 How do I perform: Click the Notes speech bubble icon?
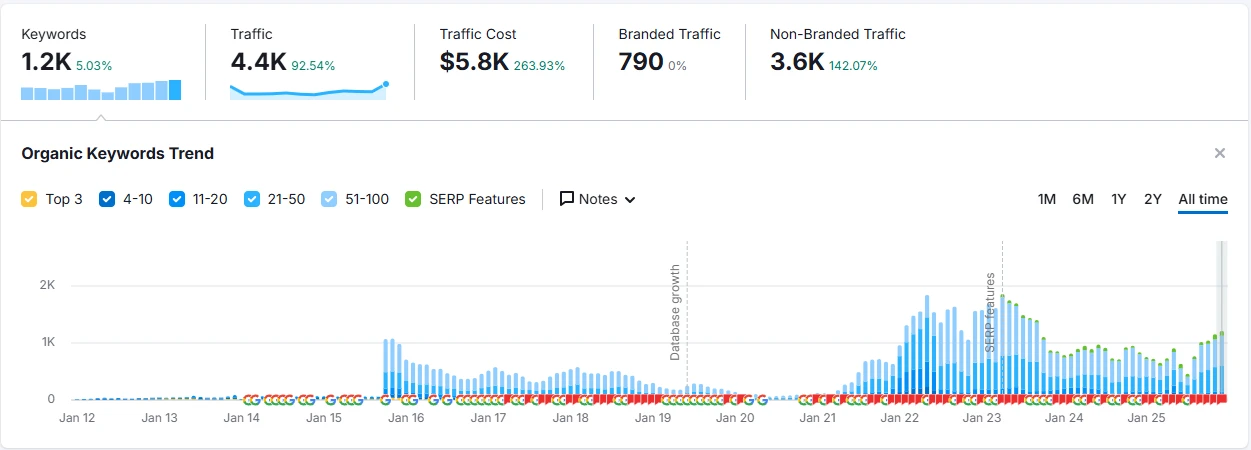[x=567, y=199]
